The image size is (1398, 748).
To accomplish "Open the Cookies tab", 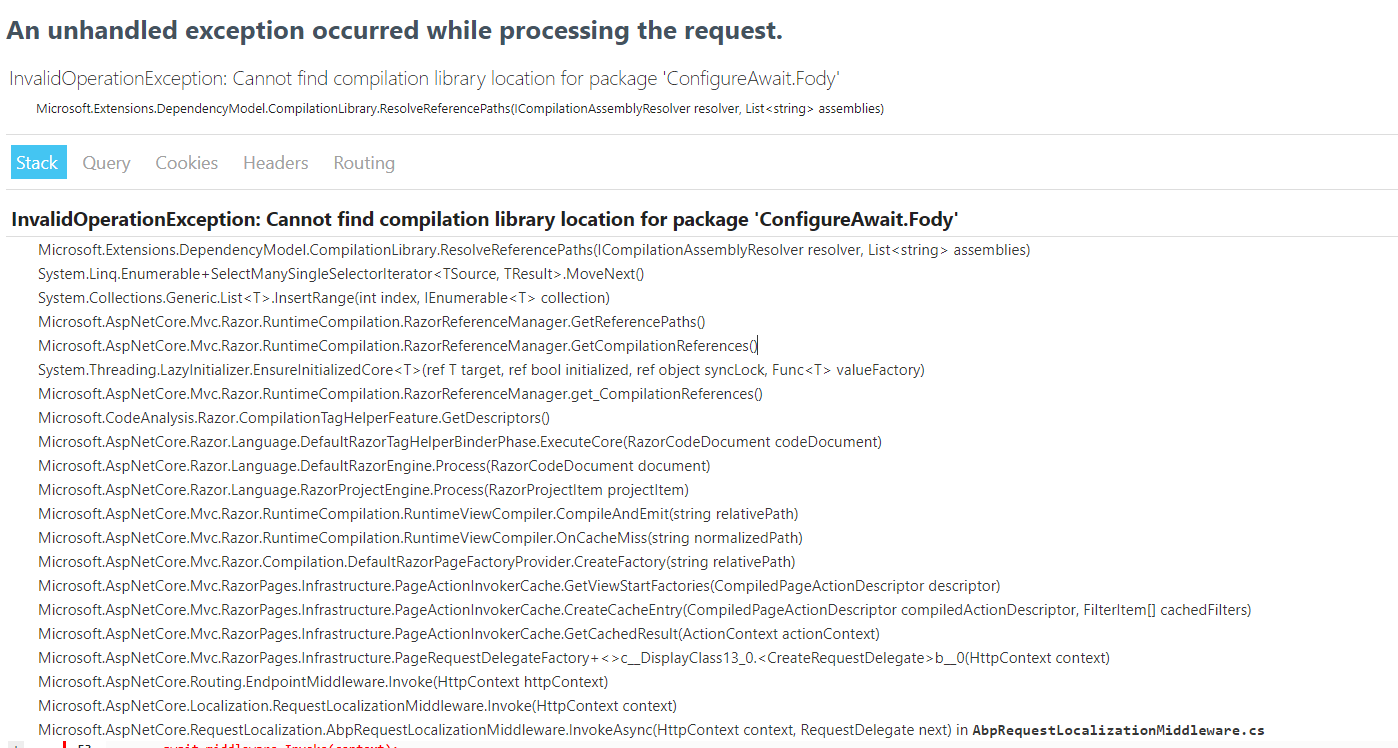I will click(x=186, y=161).
